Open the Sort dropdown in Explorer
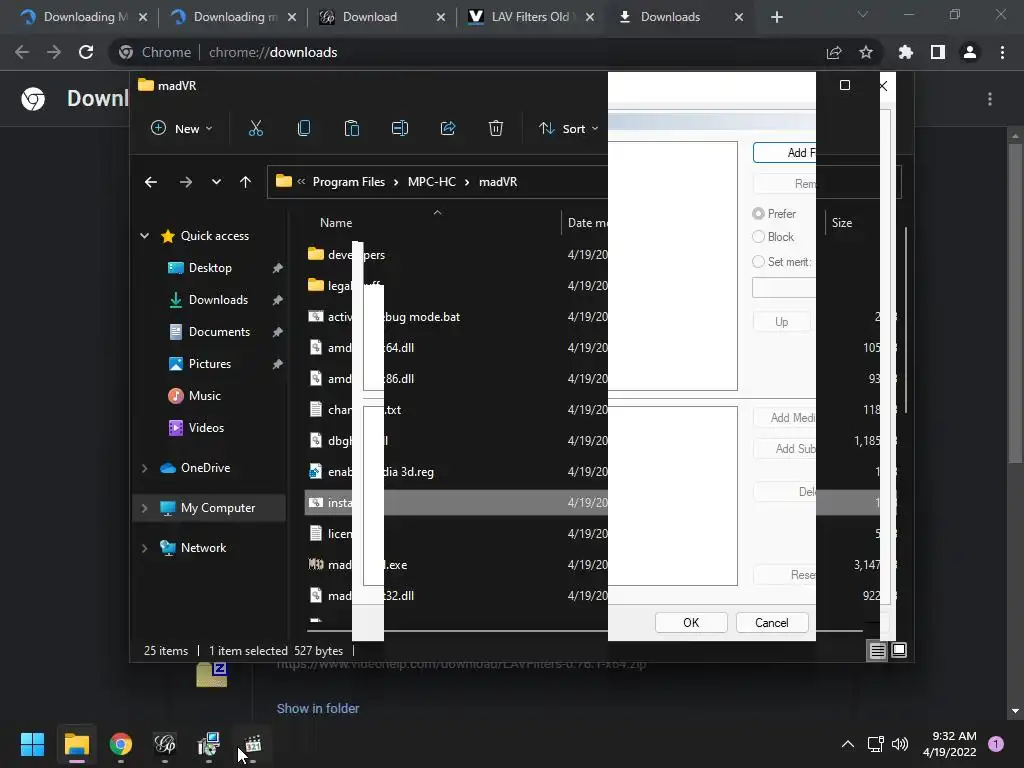 pyautogui.click(x=568, y=129)
